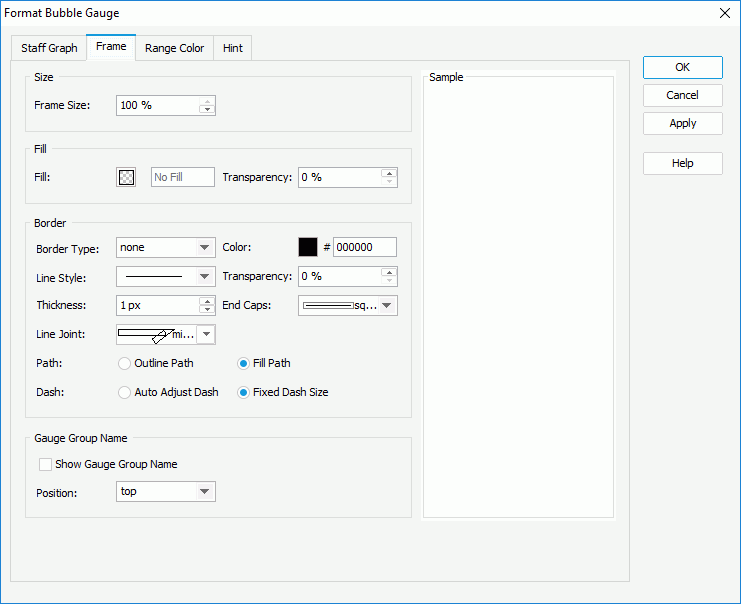
Task: Open the Range Color tab
Action: pos(174,48)
